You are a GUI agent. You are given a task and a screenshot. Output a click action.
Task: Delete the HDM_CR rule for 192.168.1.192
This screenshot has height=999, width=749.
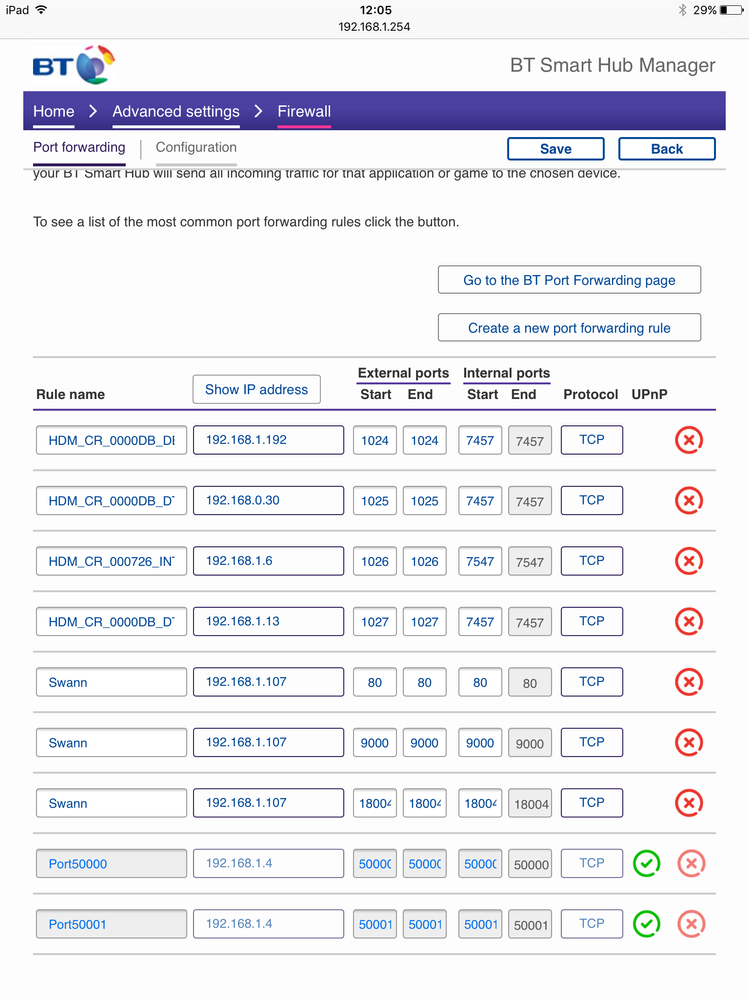tap(688, 440)
